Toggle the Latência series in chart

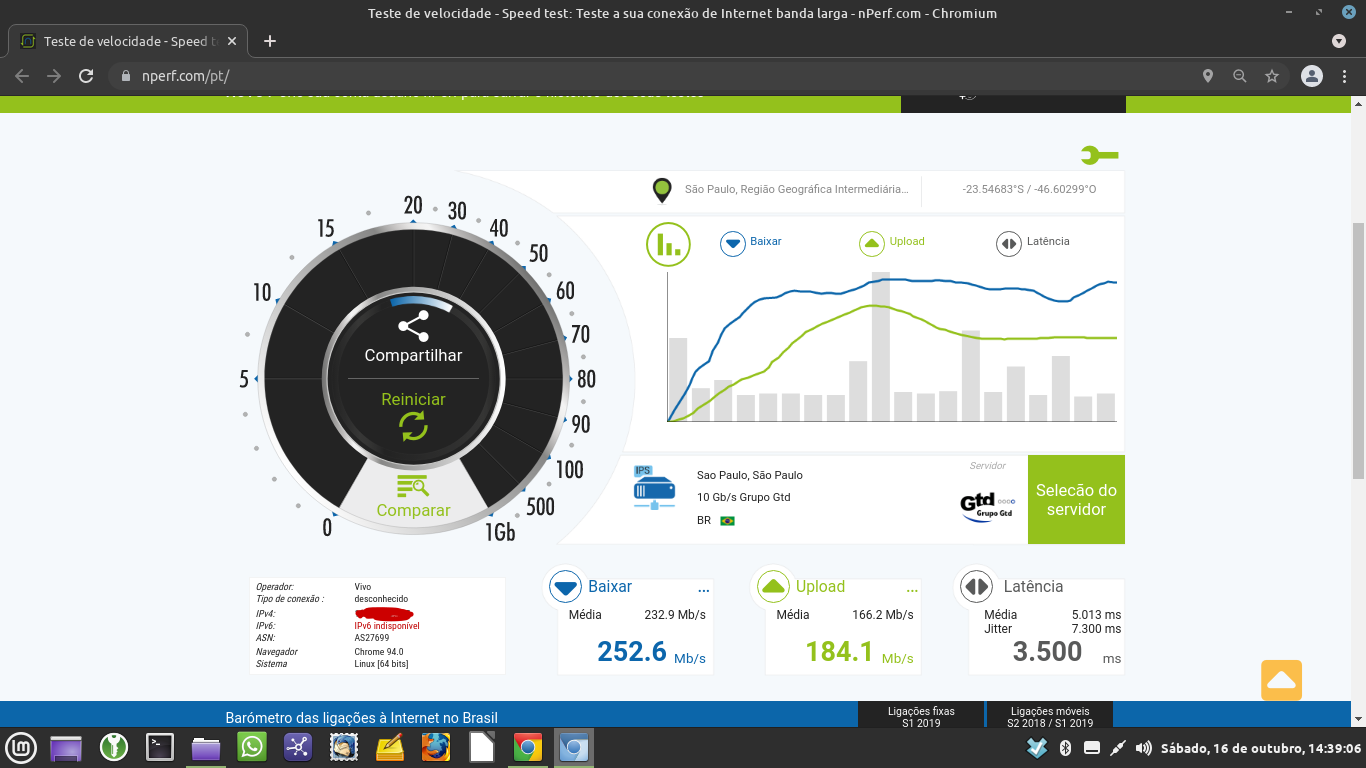(x=1033, y=243)
